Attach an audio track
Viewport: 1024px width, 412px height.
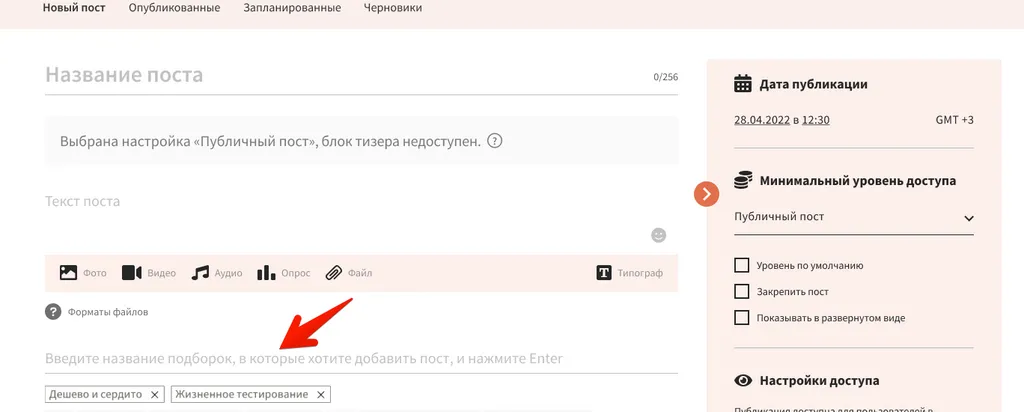[201, 273]
